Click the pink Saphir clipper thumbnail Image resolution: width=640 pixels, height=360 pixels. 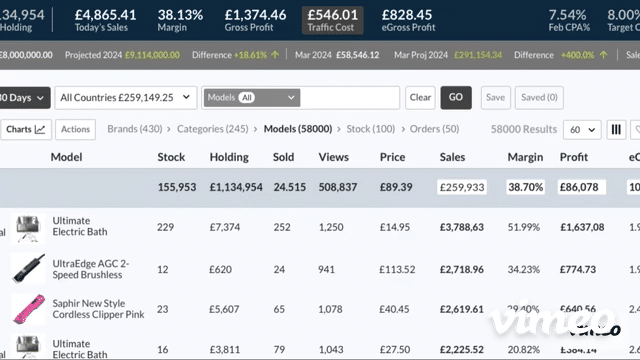28,309
